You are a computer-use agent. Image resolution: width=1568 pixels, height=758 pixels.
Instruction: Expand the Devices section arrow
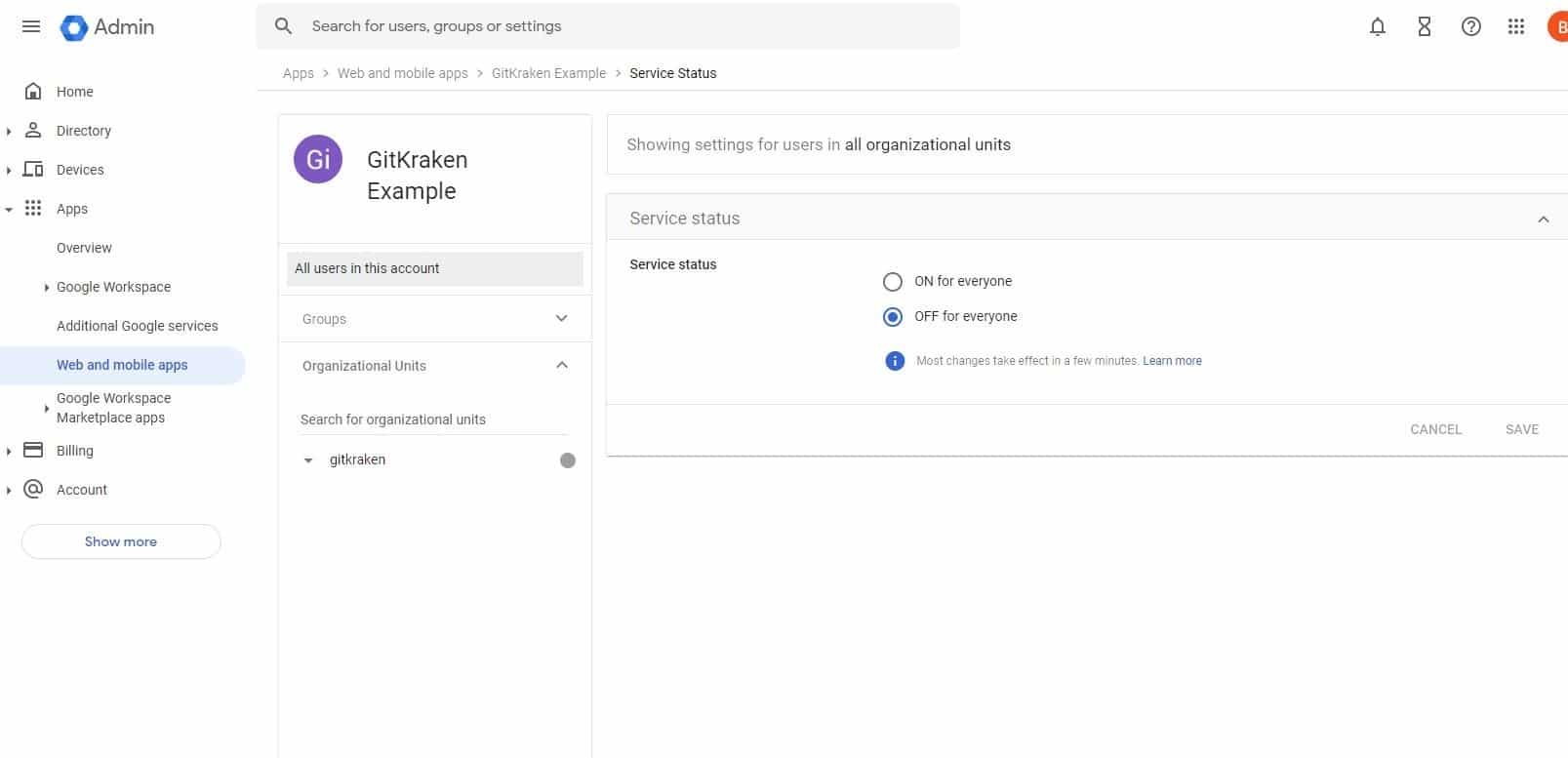9,170
